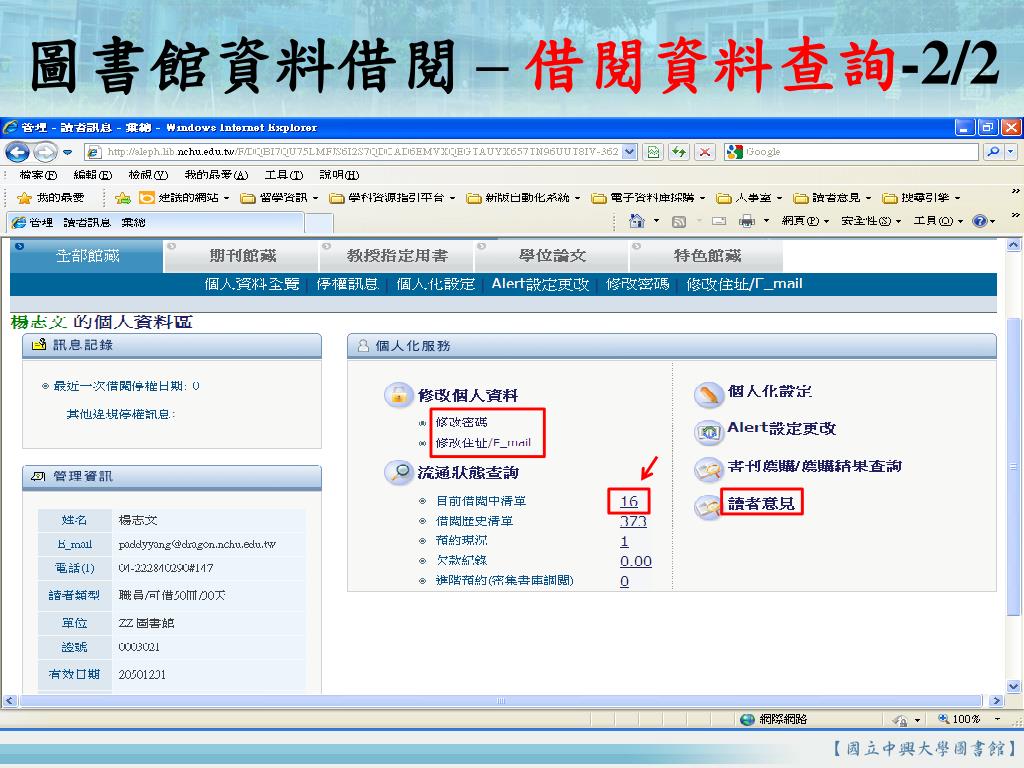The image size is (1024, 768).
Task: Click the 書刊薦購/薦購結果查詢 icon
Action: click(707, 468)
